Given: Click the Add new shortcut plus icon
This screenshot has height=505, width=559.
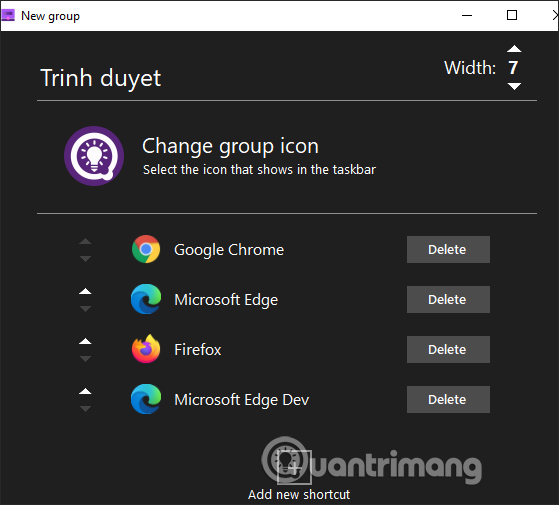Looking at the screenshot, I should click(294, 467).
